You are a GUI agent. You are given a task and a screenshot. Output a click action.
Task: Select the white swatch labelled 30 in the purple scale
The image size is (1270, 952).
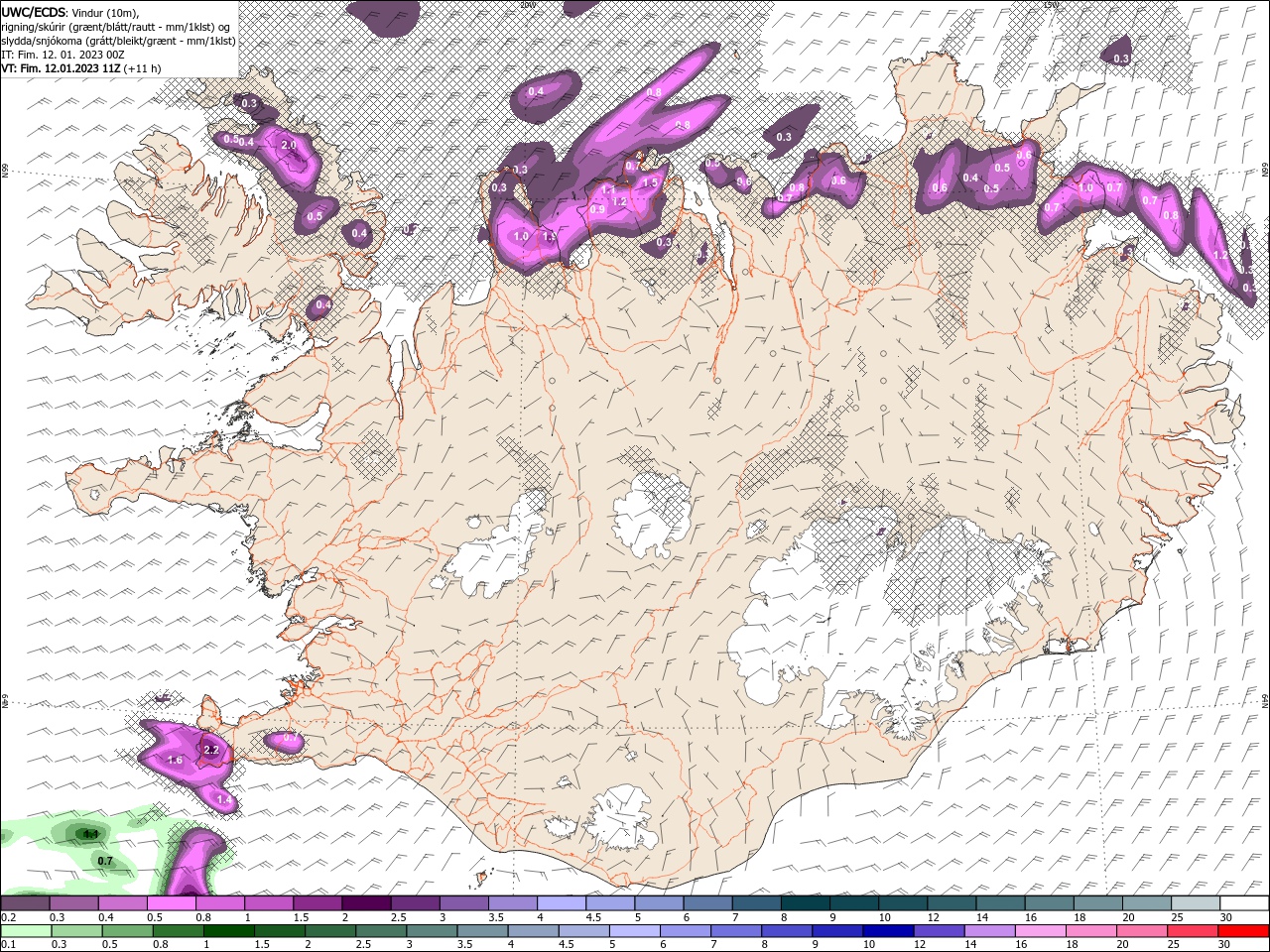[x=1244, y=903]
